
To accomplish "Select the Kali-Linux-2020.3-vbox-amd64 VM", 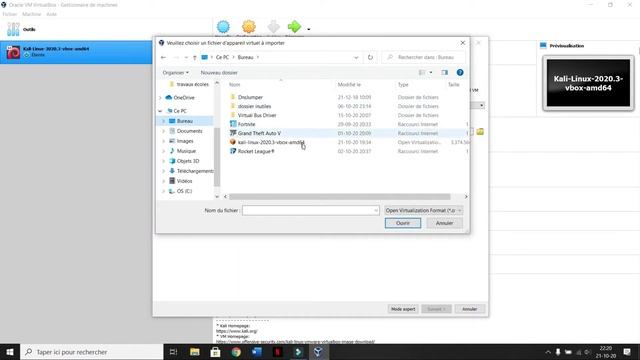I will pyautogui.click(x=76, y=52).
